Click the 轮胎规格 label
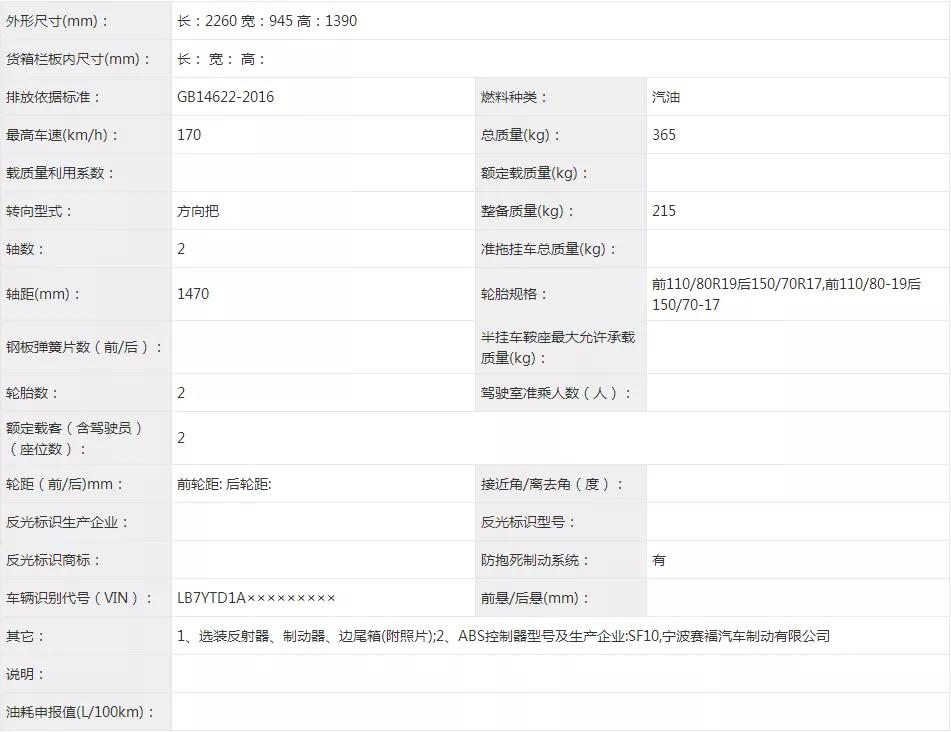Screen dimensions: 951x732 (x=515, y=294)
